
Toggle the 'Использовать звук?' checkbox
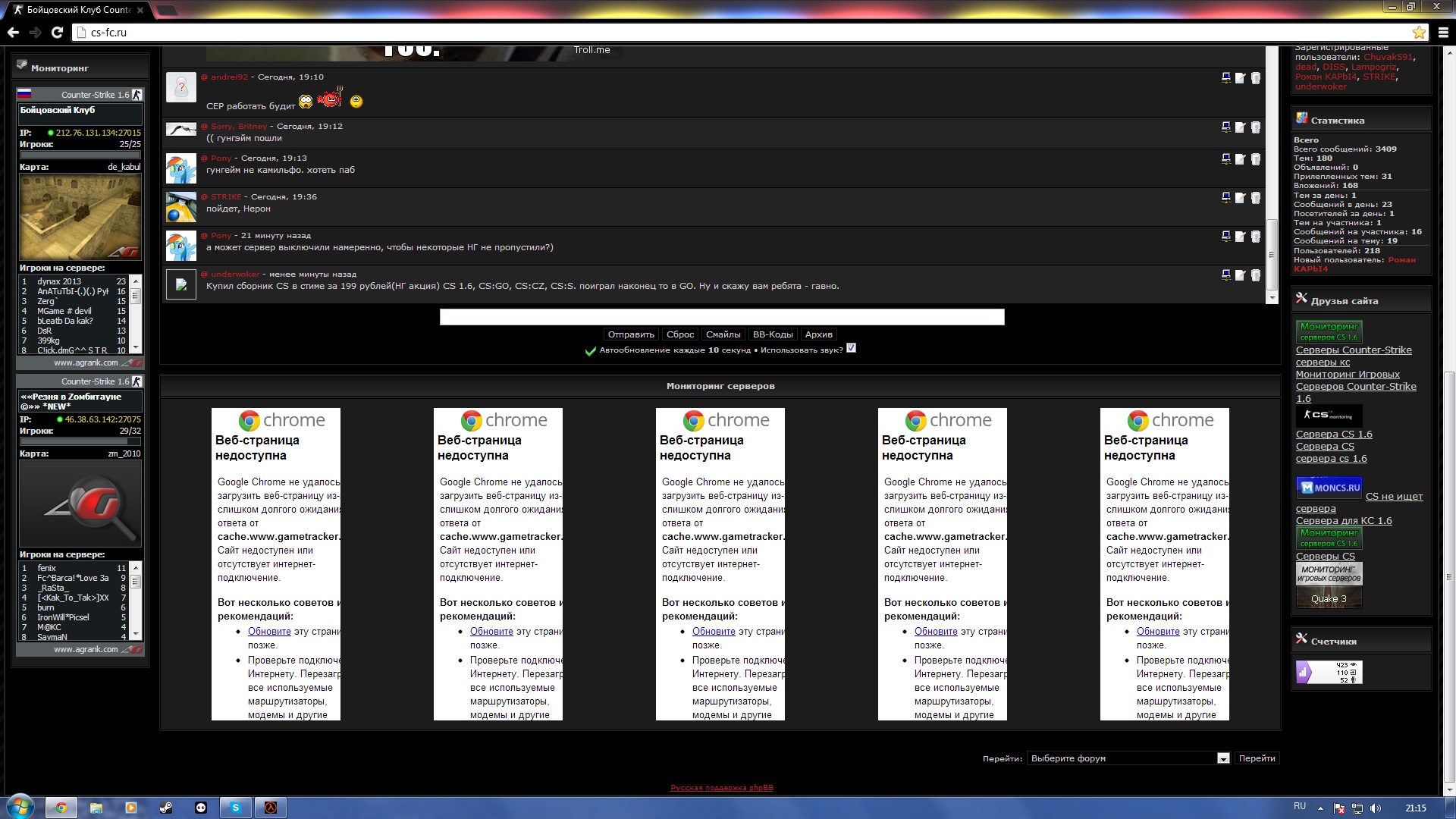pyautogui.click(x=851, y=348)
